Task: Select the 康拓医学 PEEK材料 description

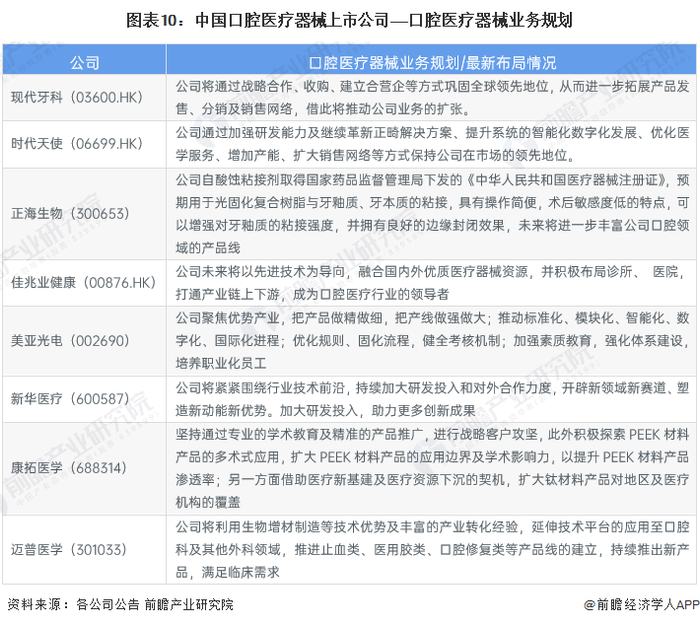Action: tap(432, 468)
